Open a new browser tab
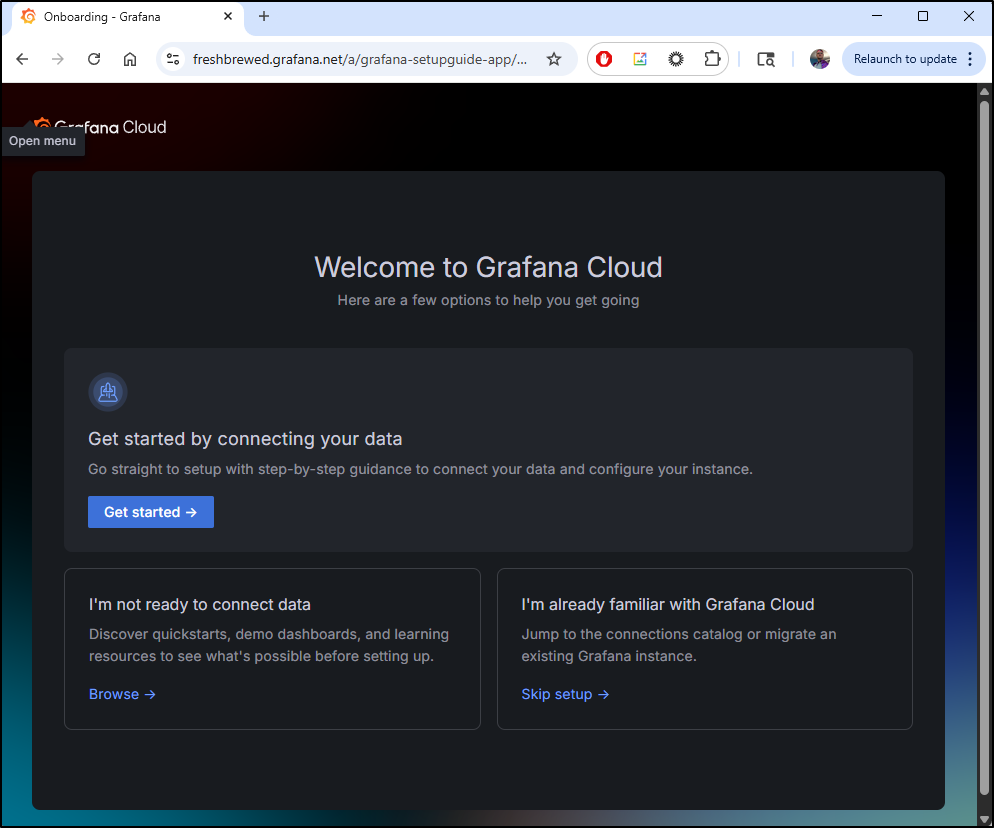Screen dimensions: 994x828 coord(264,16)
